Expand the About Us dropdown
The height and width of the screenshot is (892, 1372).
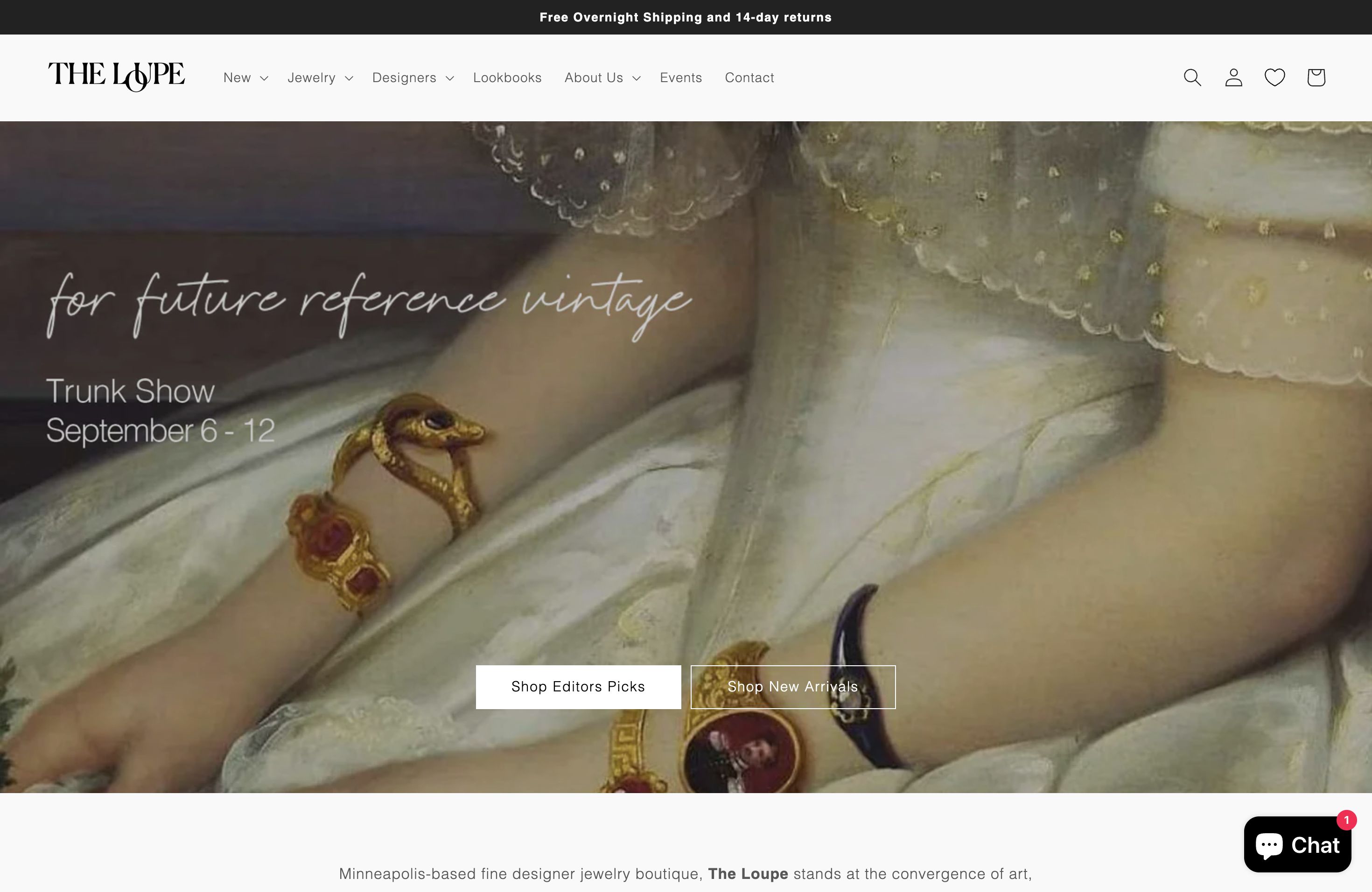pyautogui.click(x=601, y=77)
